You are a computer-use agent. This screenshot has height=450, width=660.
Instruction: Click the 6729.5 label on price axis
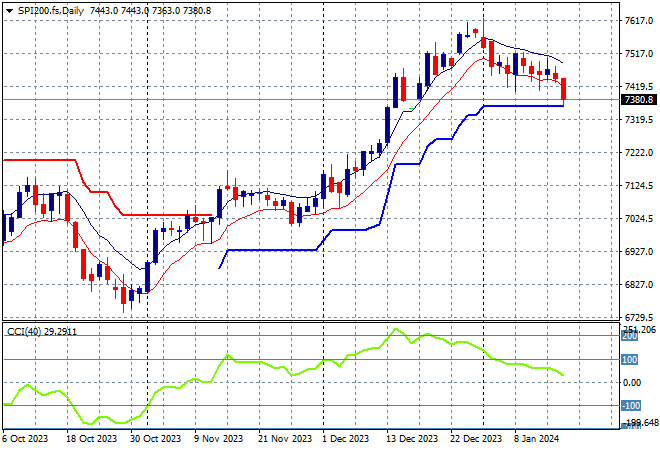click(x=637, y=317)
